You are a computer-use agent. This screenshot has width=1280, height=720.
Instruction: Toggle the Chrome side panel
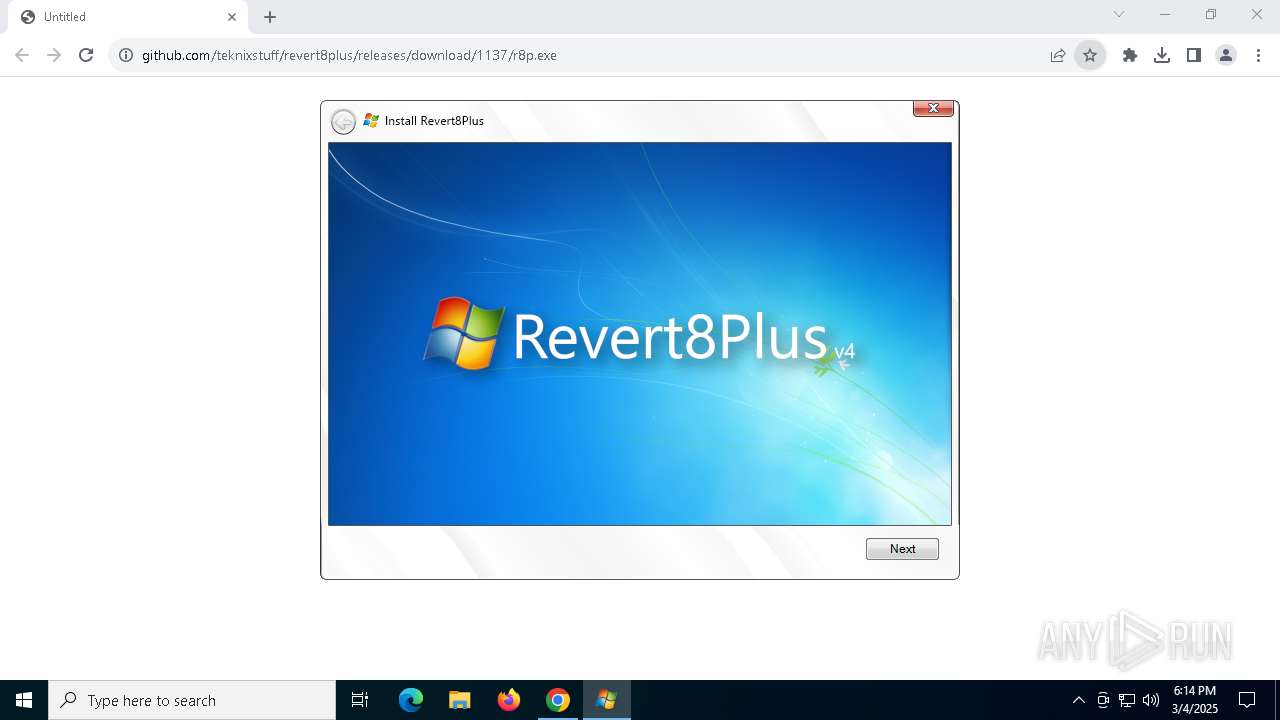1194,55
